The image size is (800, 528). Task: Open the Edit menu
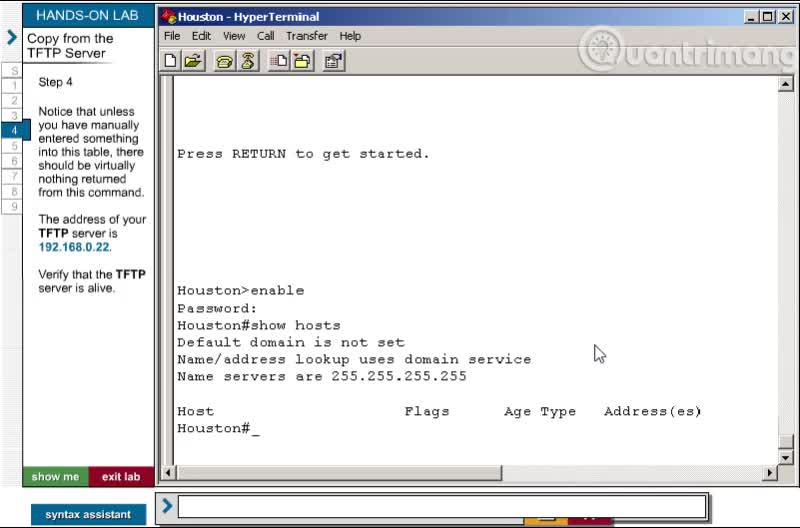point(201,36)
